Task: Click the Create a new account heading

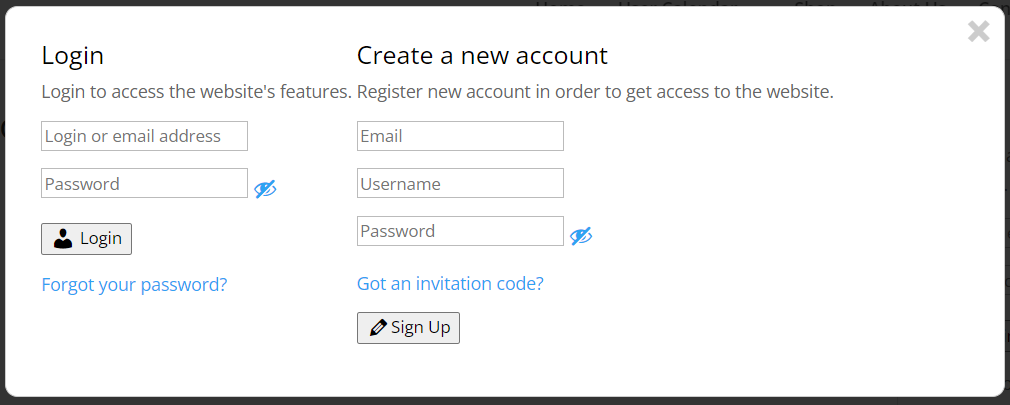Action: click(x=482, y=55)
